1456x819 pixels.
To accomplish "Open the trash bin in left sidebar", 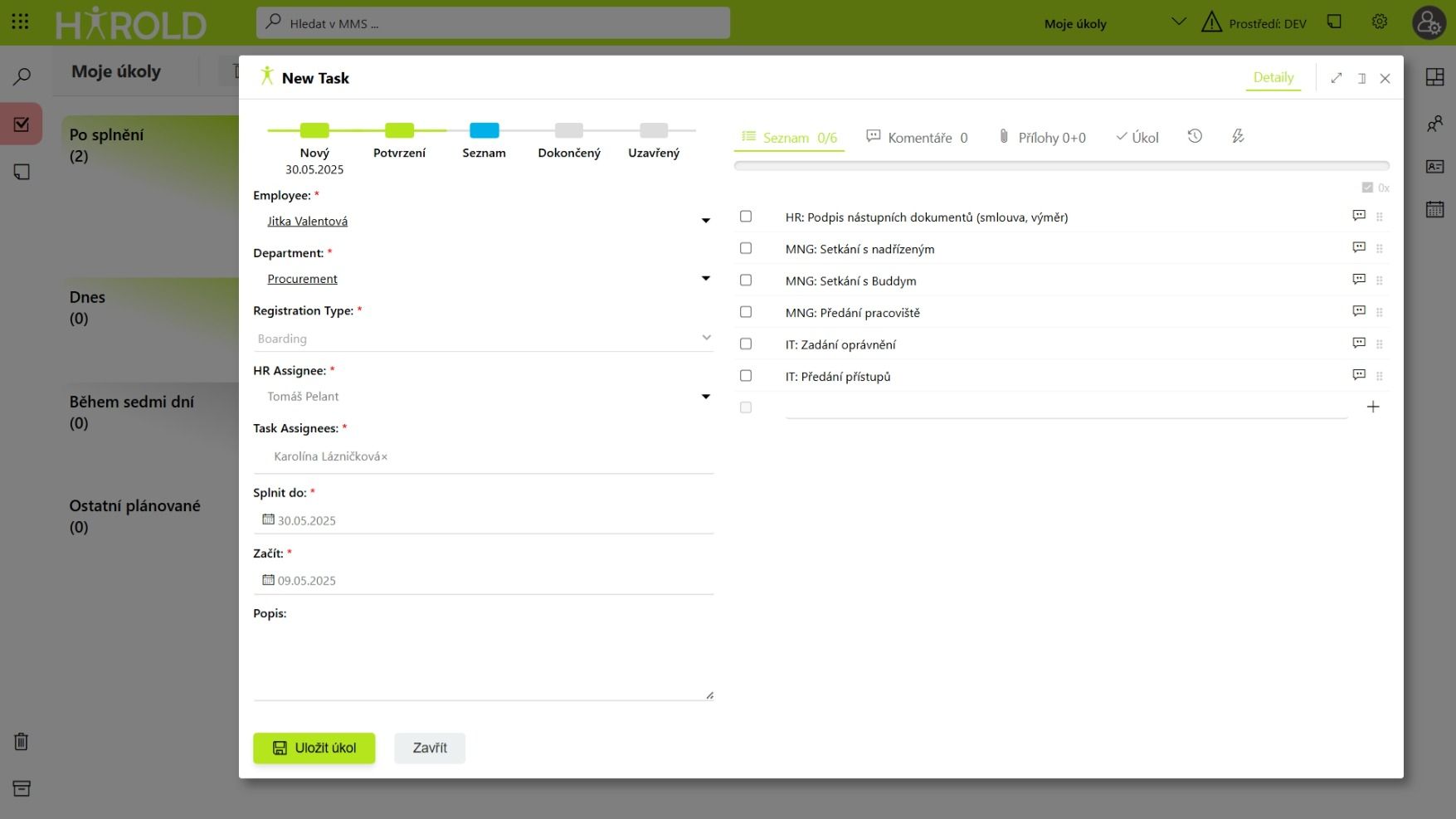I will [x=22, y=742].
